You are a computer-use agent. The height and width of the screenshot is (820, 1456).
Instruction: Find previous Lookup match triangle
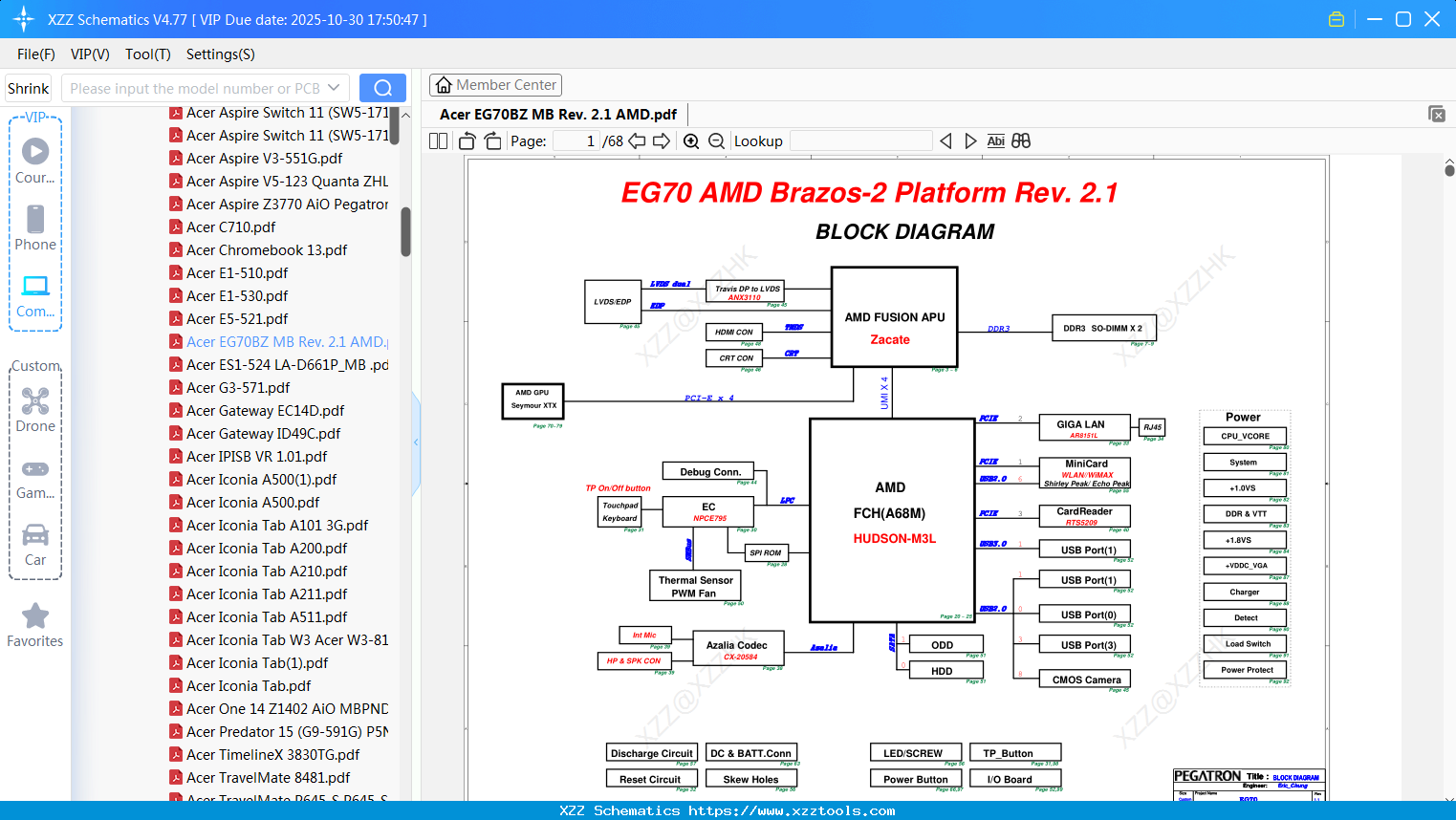click(945, 141)
